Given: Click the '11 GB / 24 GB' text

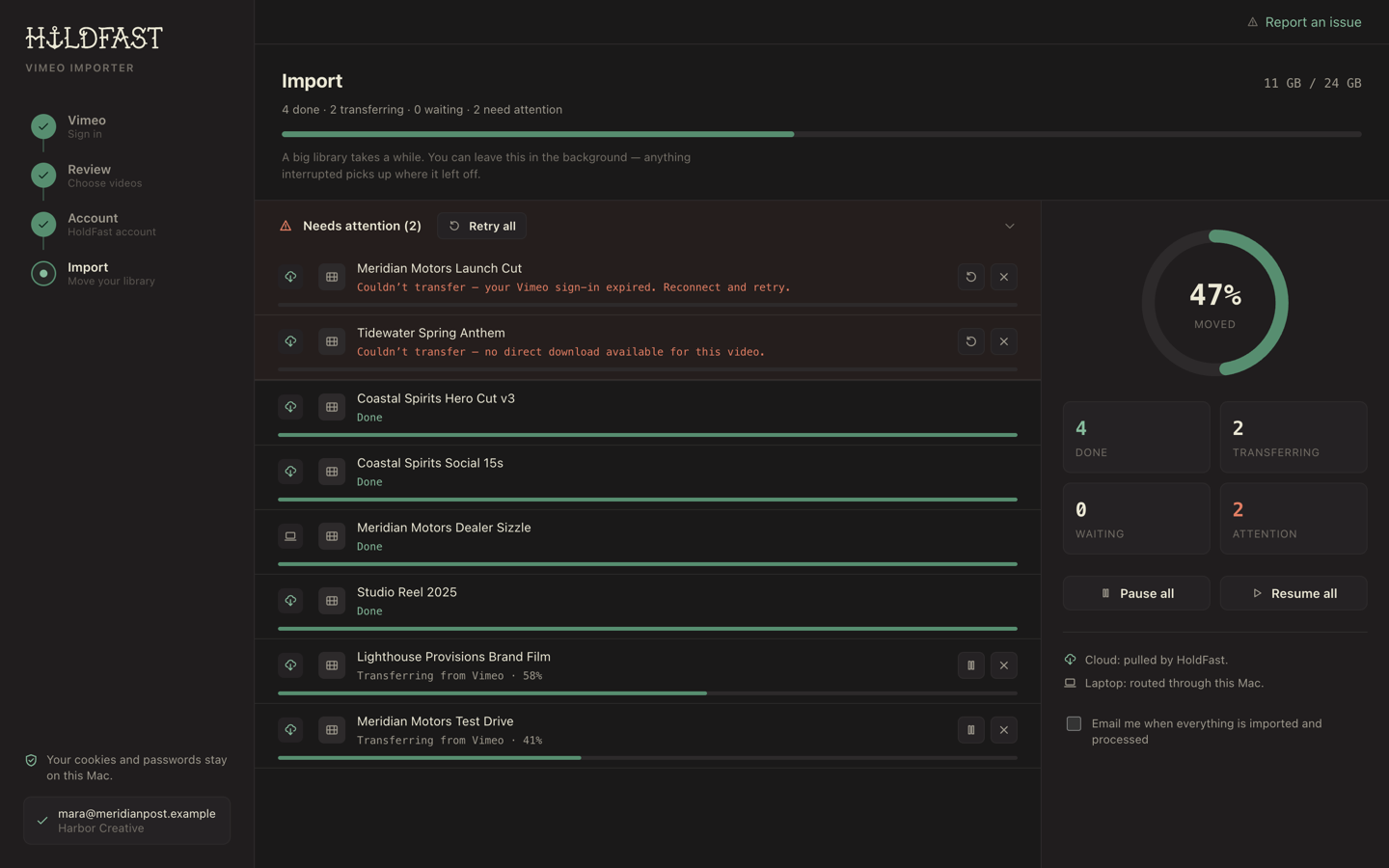Looking at the screenshot, I should click(x=1313, y=83).
